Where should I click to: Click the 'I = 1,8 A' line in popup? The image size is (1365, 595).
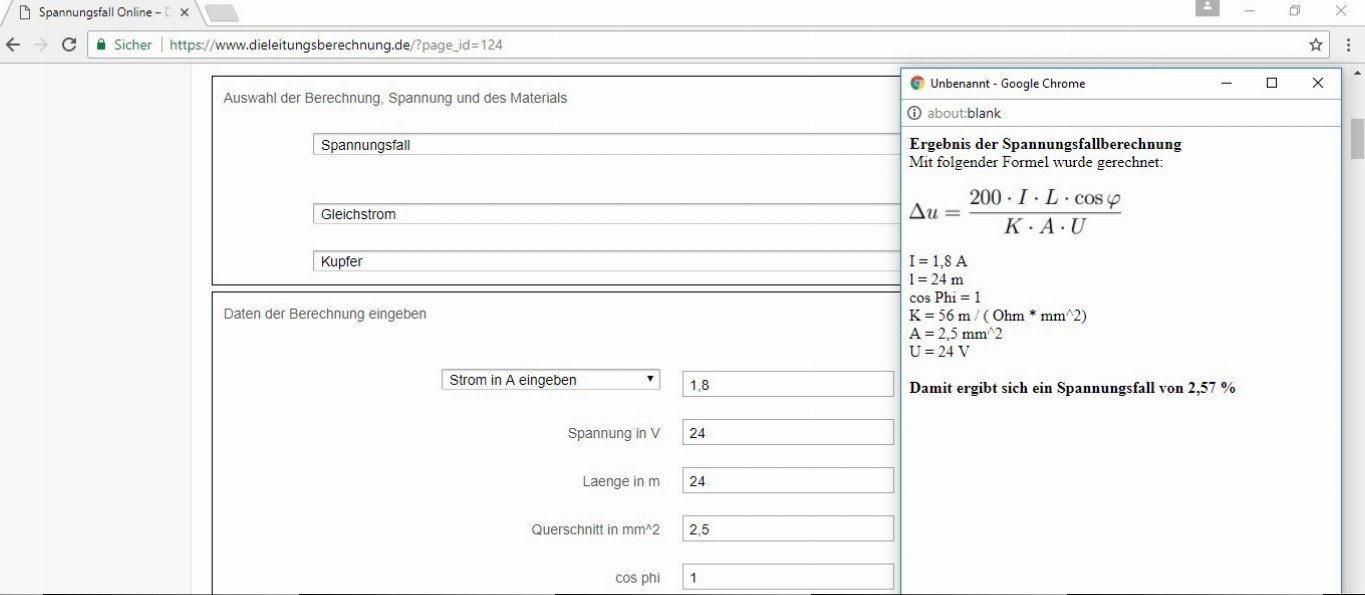(938, 262)
